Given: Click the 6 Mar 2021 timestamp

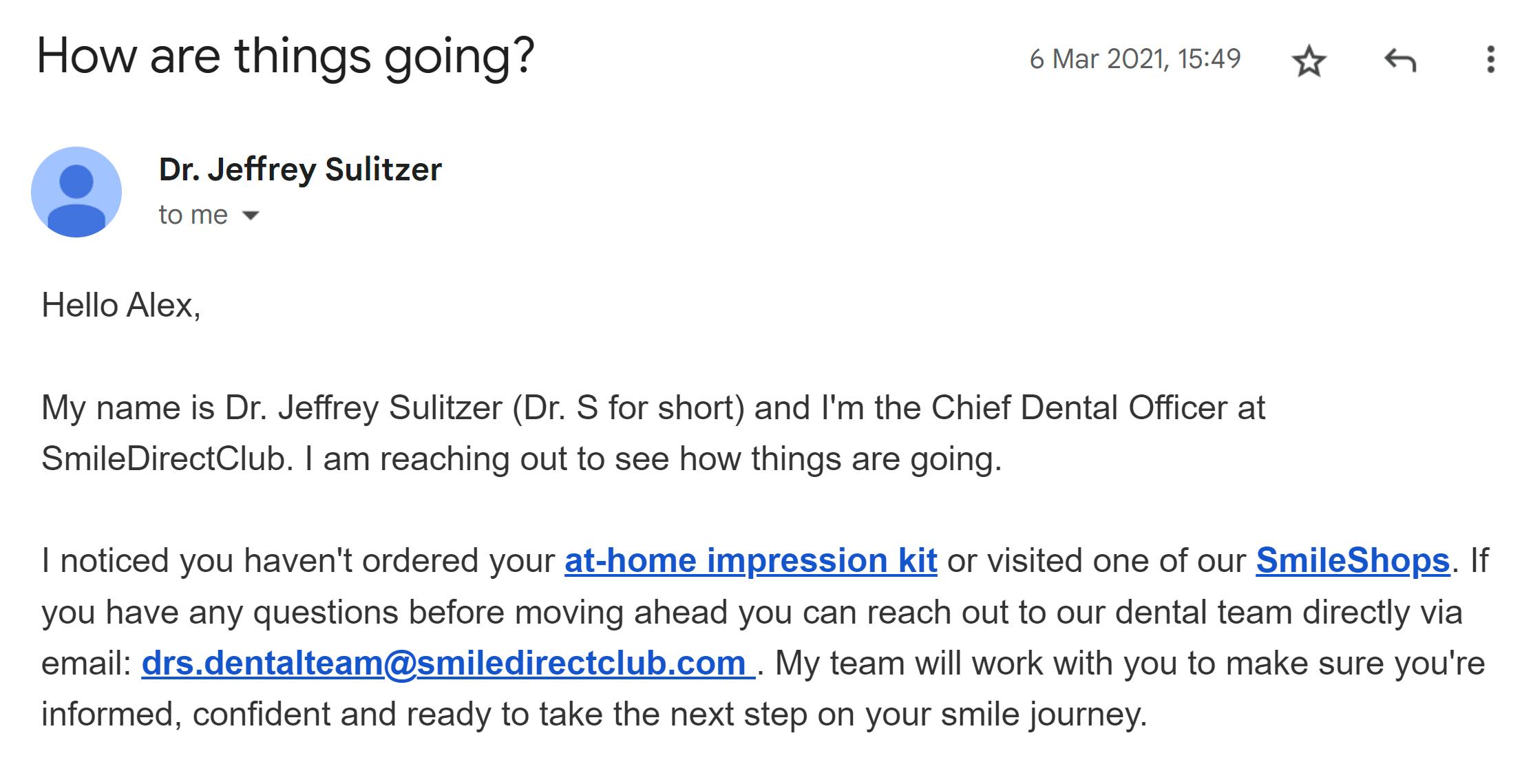Looking at the screenshot, I should [1134, 59].
